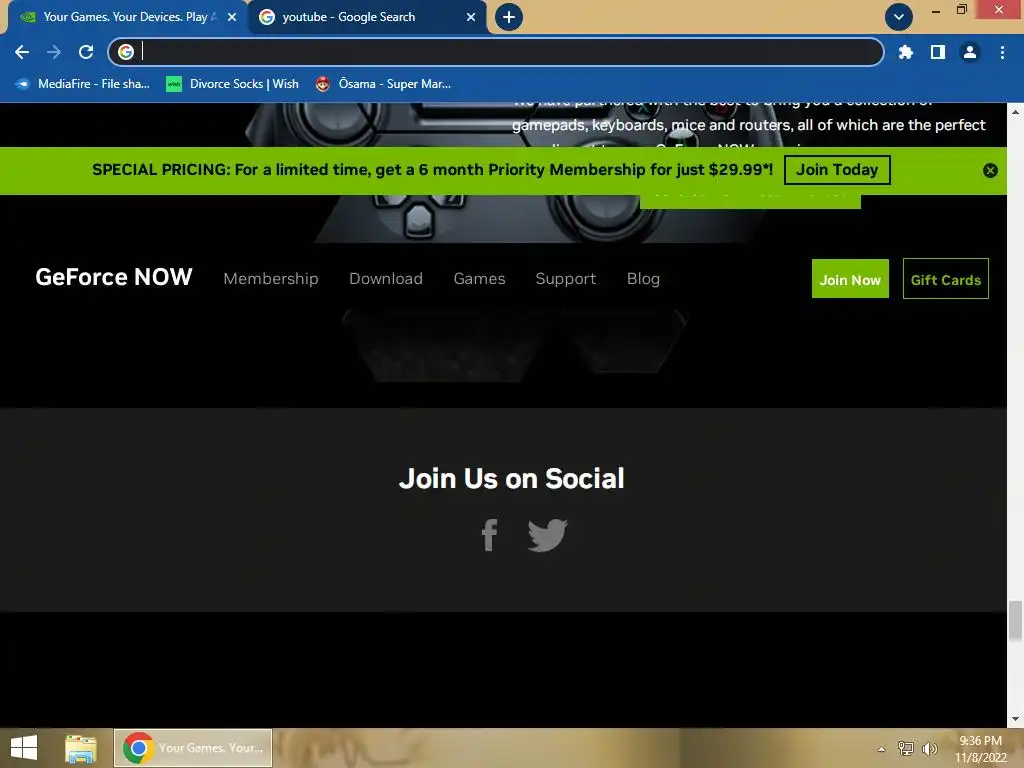Switch to the youtube - Google Search tab

point(367,17)
